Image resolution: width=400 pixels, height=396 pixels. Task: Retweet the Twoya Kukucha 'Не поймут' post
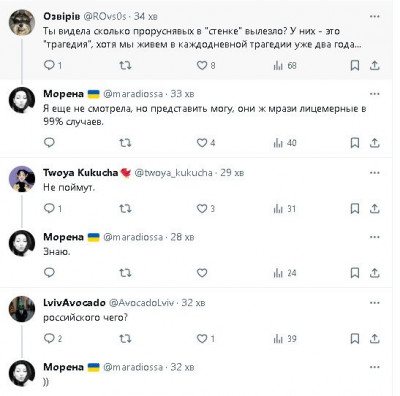pyautogui.click(x=125, y=209)
